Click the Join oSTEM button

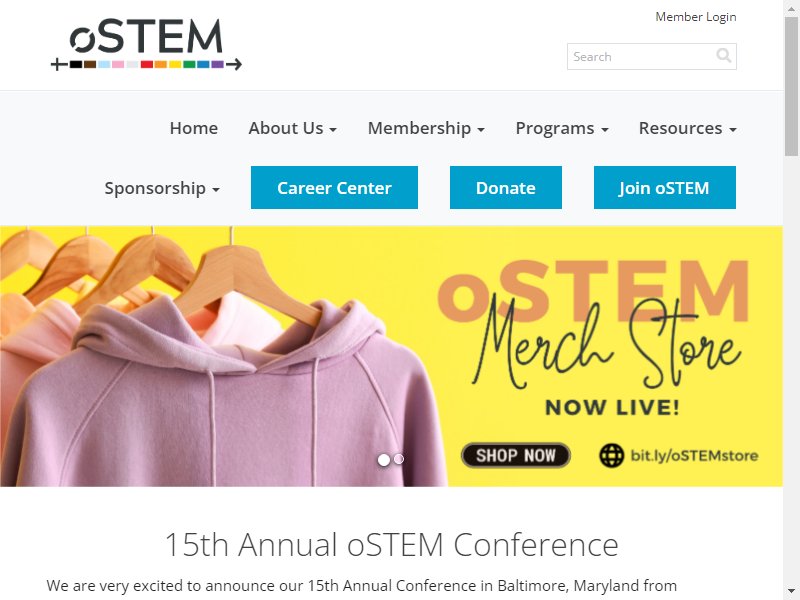(665, 187)
